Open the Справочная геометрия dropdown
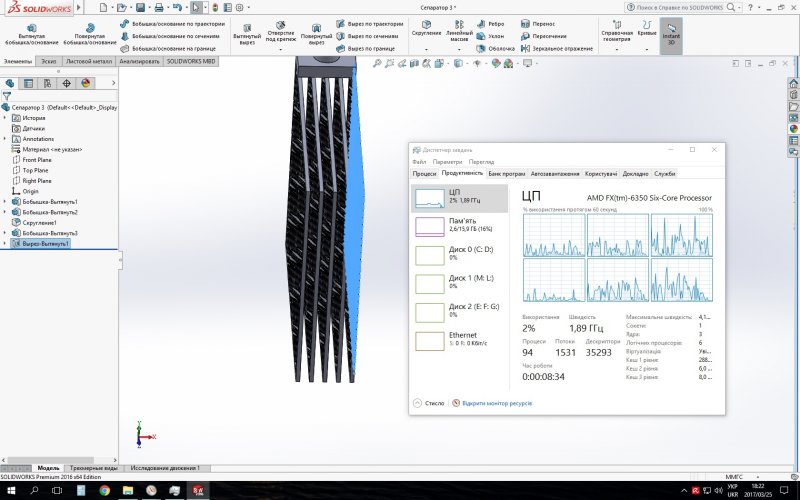The width and height of the screenshot is (800, 500). coord(616,49)
